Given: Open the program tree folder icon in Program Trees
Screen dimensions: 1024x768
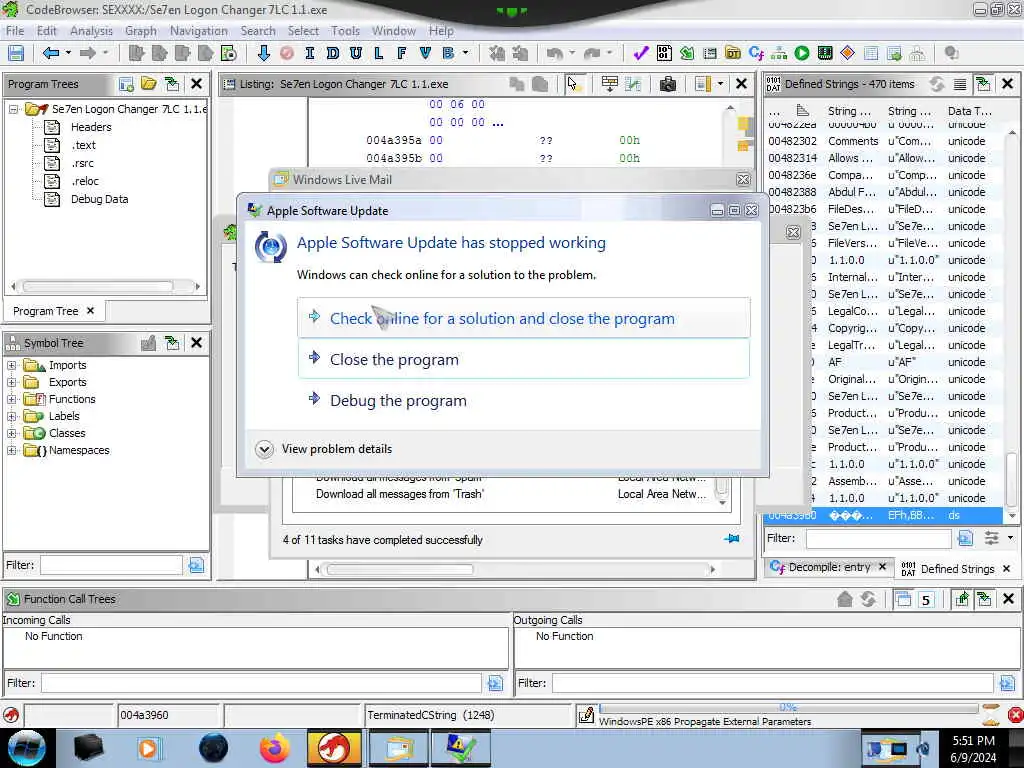Looking at the screenshot, I should click(x=149, y=84).
